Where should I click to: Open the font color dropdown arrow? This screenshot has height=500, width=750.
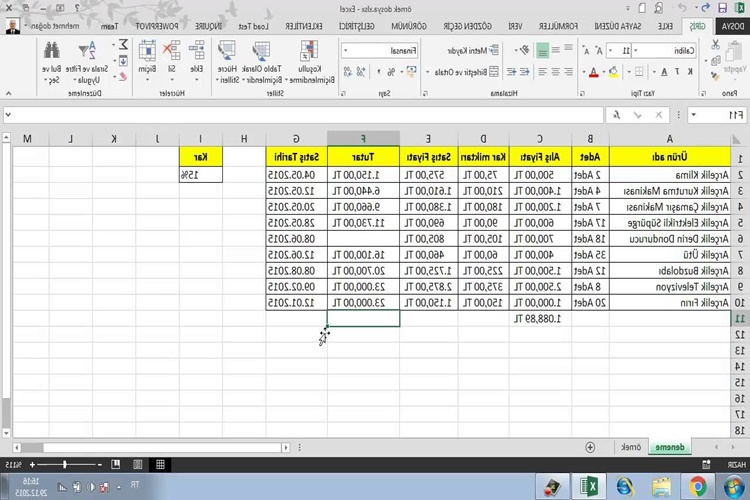click(x=584, y=72)
